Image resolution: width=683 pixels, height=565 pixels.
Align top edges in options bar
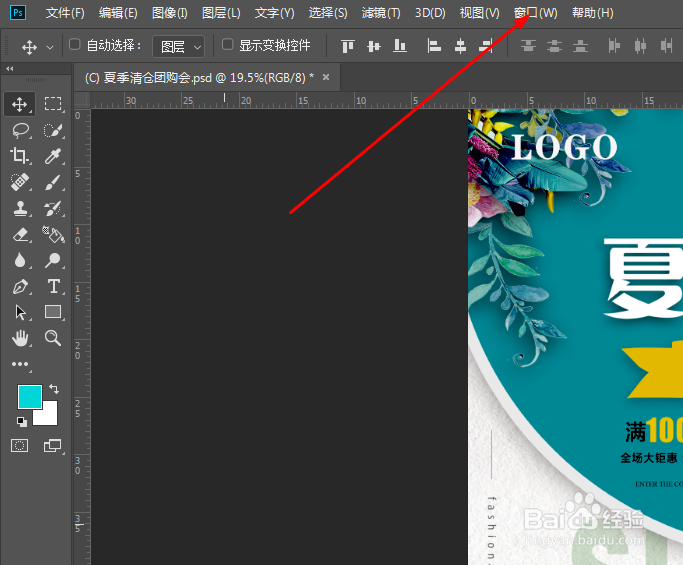tap(348, 46)
